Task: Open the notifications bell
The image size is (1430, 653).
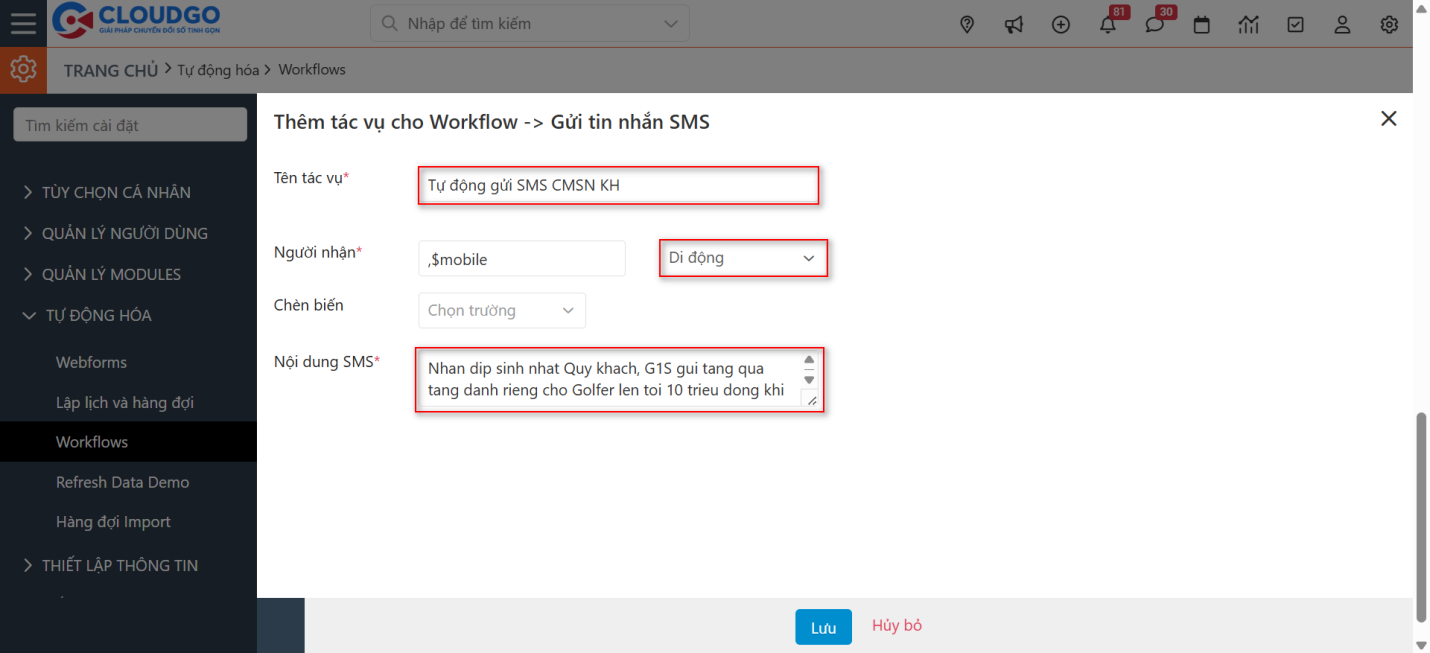Action: coord(1108,25)
